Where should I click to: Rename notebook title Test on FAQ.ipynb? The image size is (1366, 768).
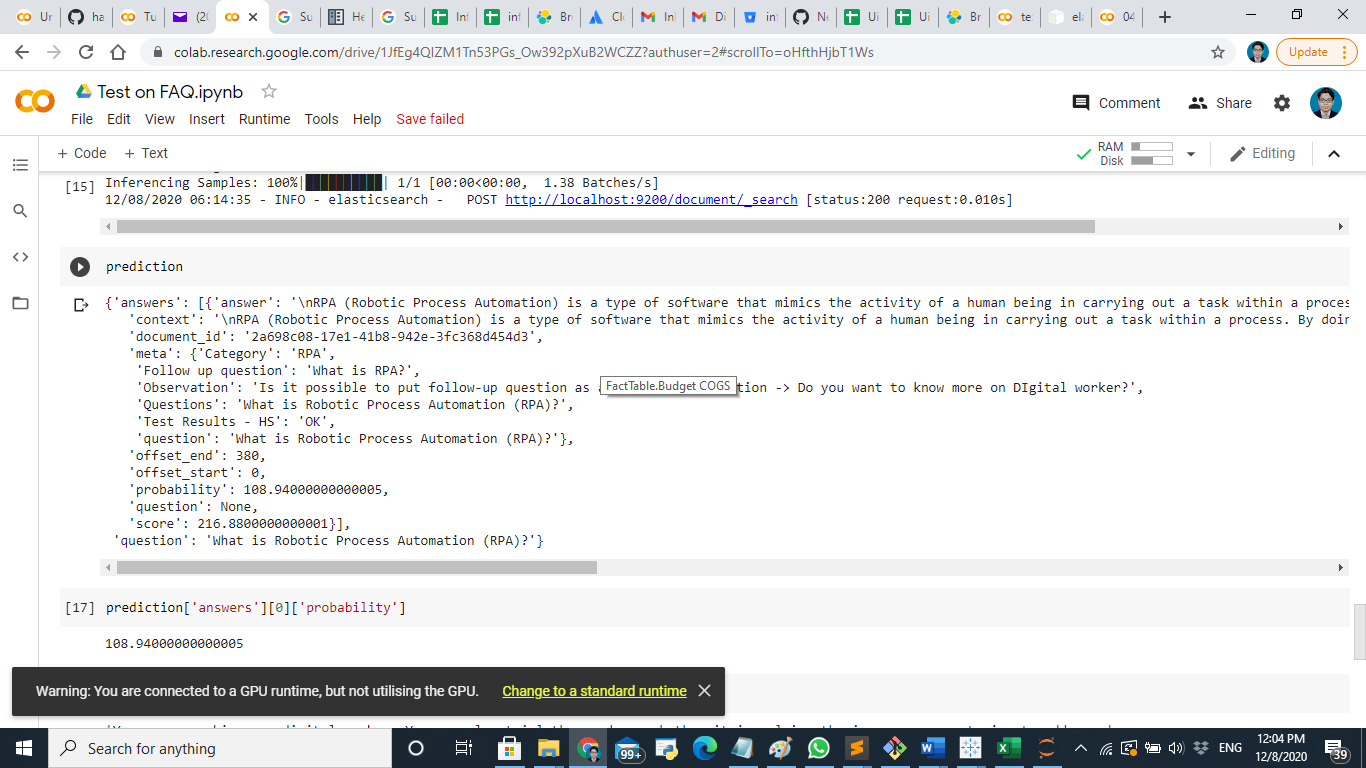170,92
